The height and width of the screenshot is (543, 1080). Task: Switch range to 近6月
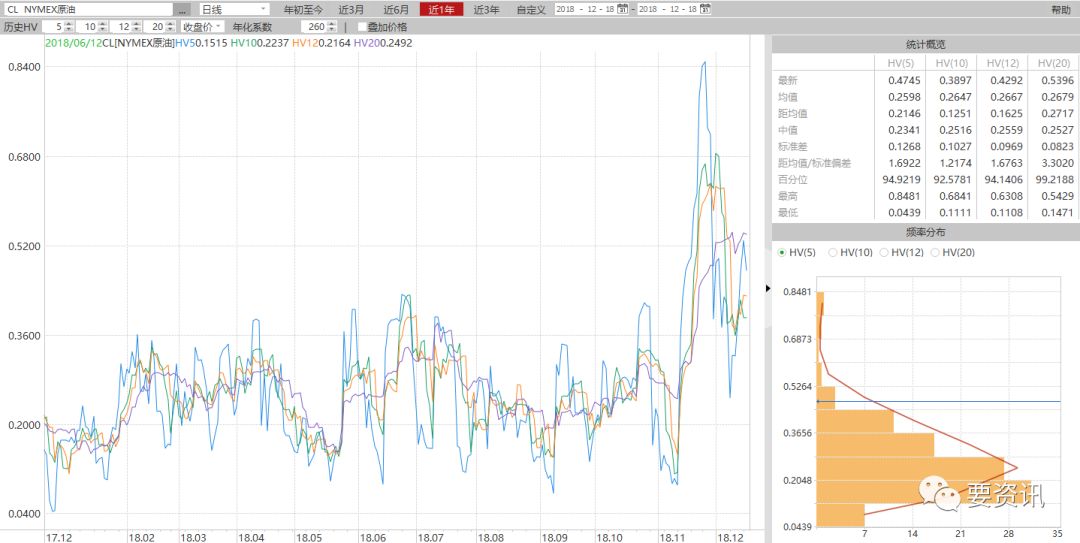pyautogui.click(x=395, y=10)
